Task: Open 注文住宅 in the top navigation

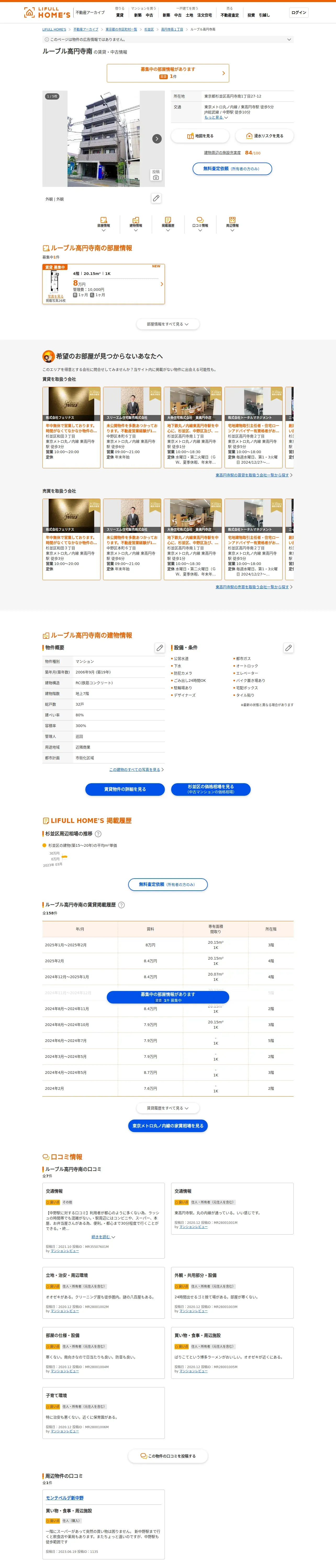Action: [205, 15]
